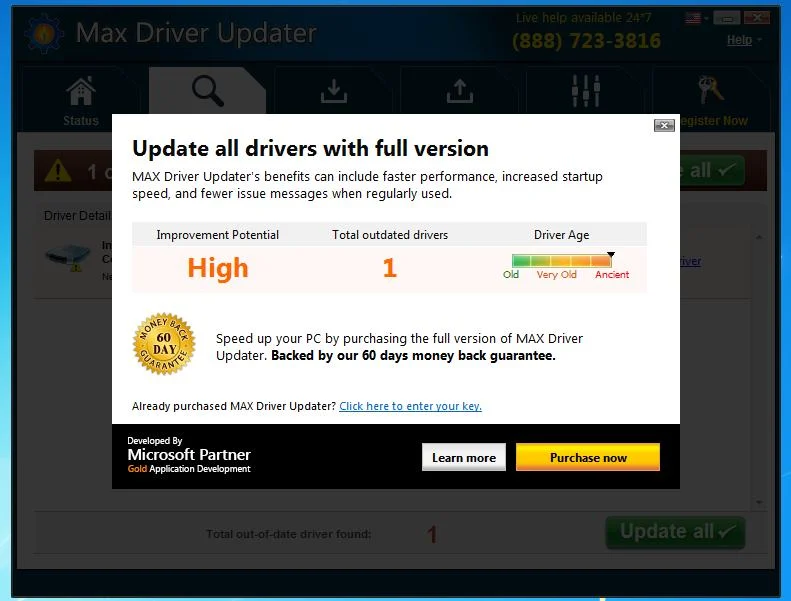Image resolution: width=791 pixels, height=601 pixels.
Task: Click the Microsoft Partner logo text
Action: 189,455
